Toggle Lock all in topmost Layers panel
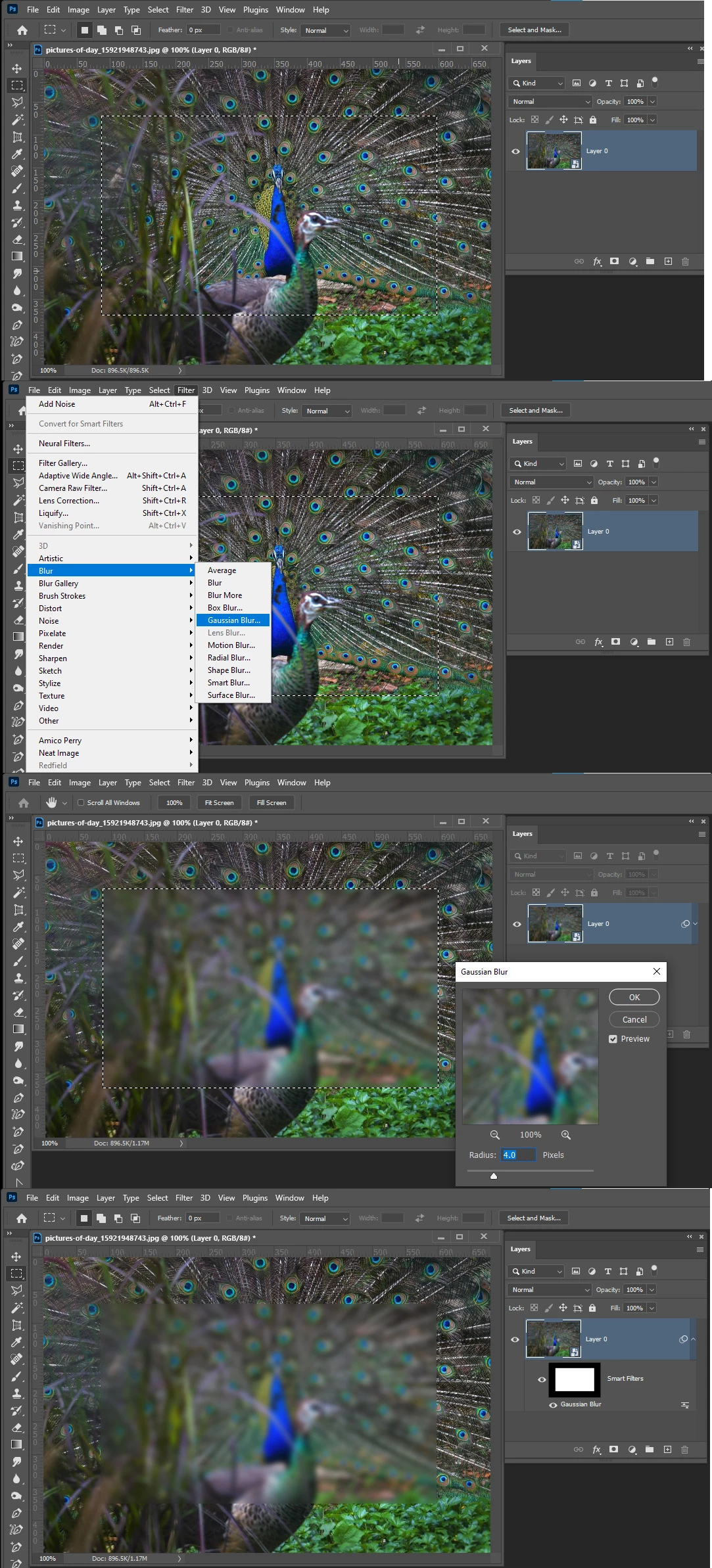The height and width of the screenshot is (1568, 712). [593, 120]
